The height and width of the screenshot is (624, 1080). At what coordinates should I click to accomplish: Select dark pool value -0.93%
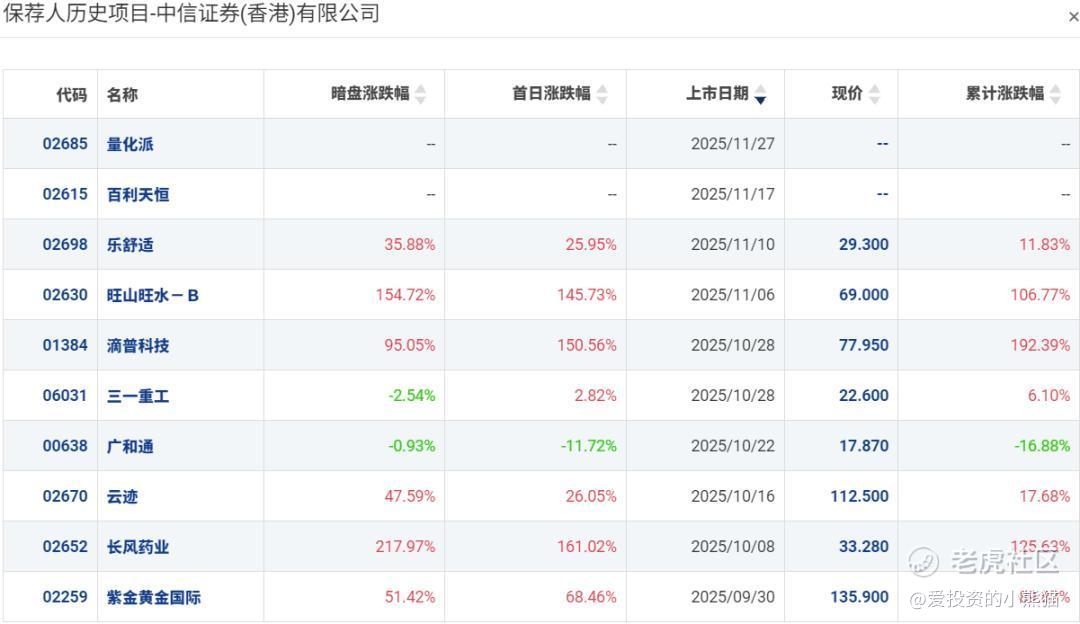[412, 446]
